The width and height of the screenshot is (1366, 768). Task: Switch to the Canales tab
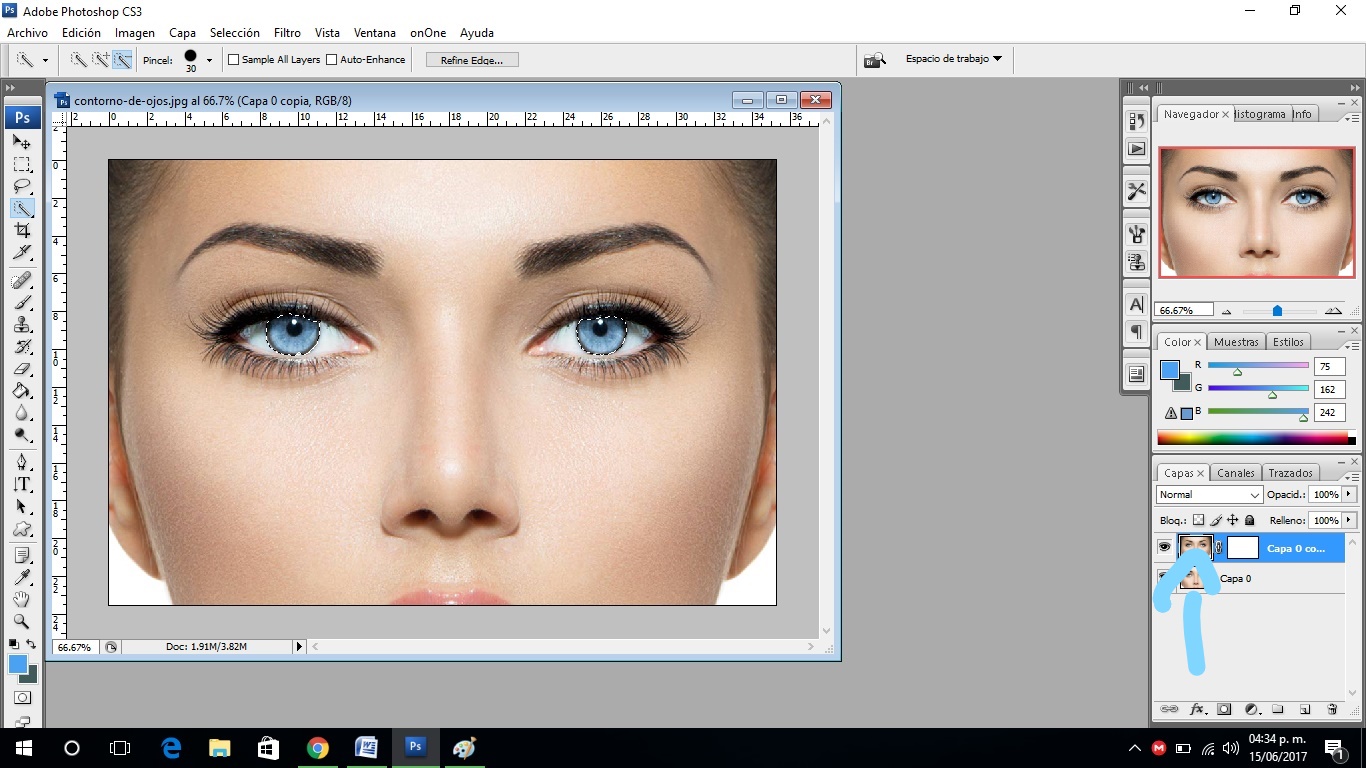click(x=1236, y=473)
